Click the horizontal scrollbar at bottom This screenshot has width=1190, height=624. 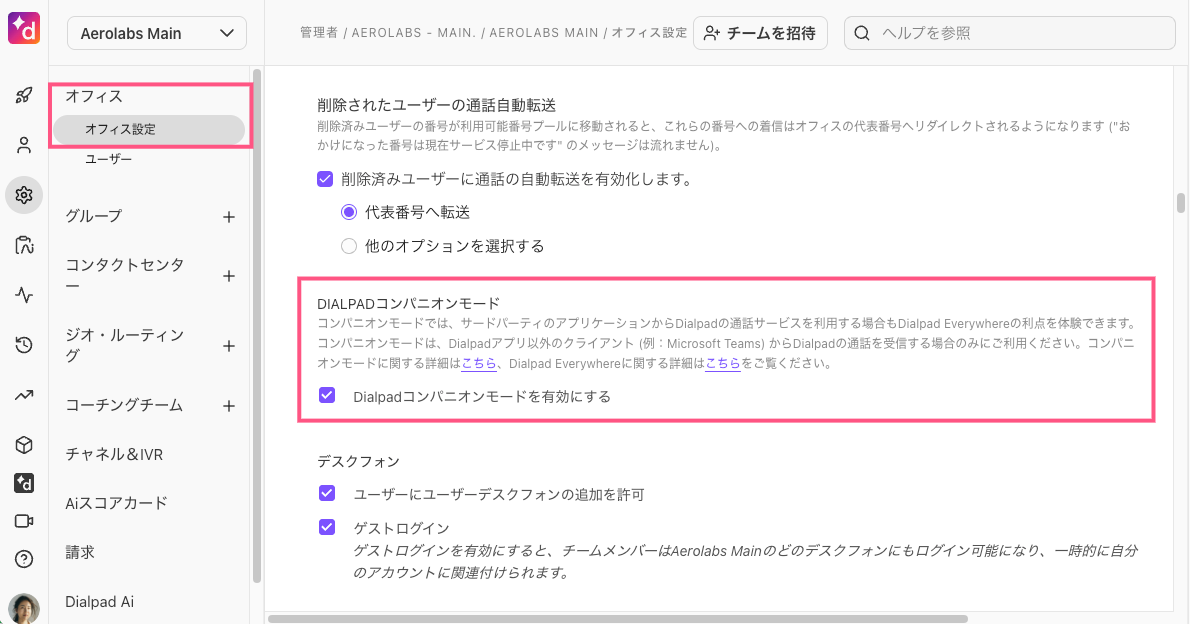tap(618, 619)
